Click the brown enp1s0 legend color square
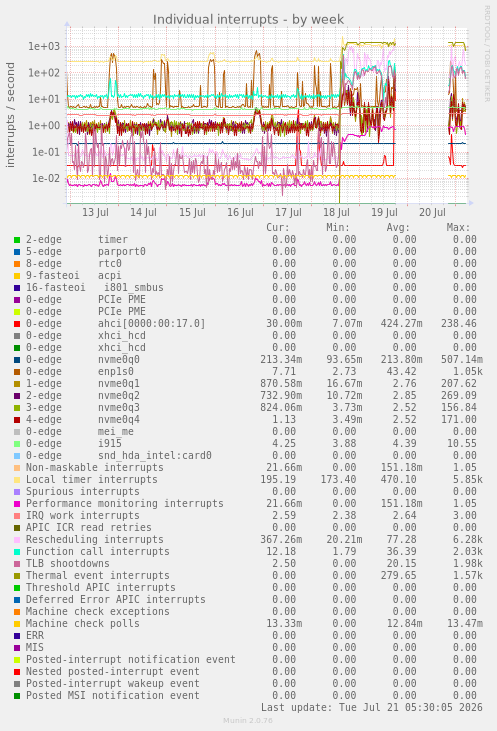Viewport: 497px width, 731px height. (x=17, y=372)
